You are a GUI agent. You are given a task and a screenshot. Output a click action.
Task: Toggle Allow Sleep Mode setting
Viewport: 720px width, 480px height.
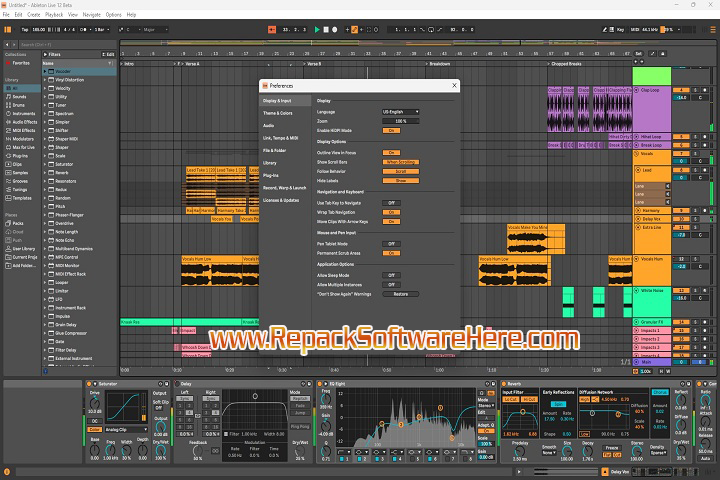pos(391,275)
